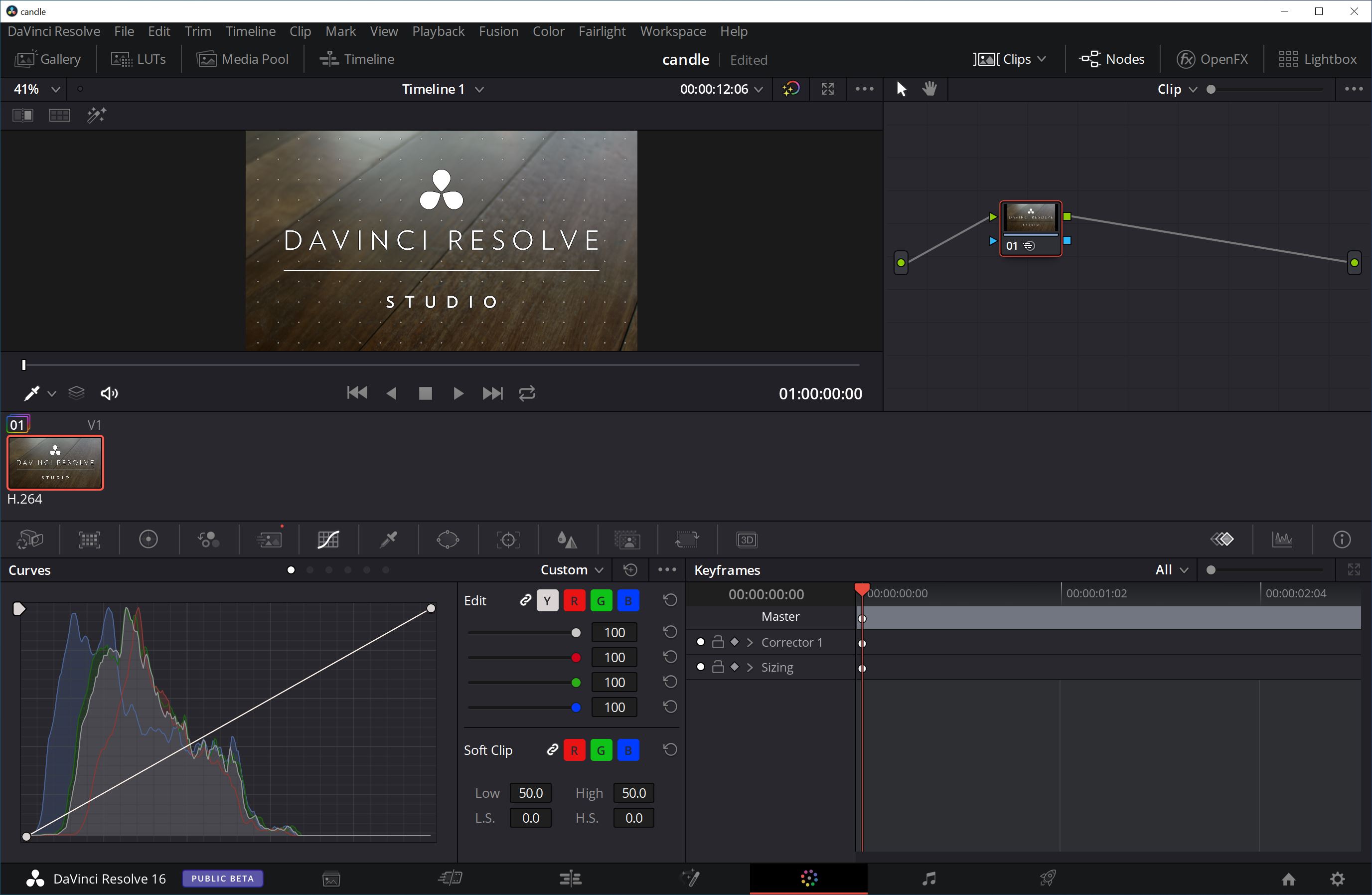Viewport: 1372px width, 895px height.
Task: Open the Color menu
Action: pos(548,31)
